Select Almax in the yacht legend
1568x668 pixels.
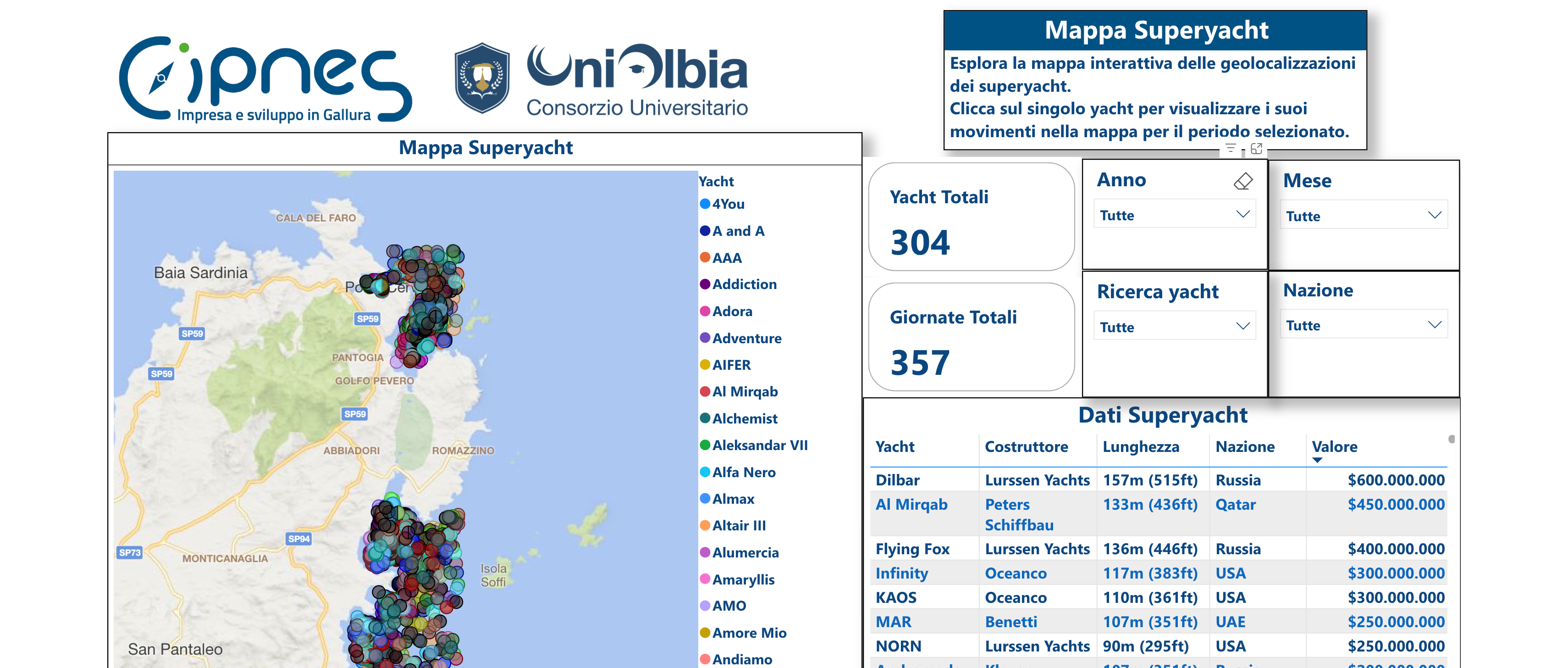tap(727, 499)
